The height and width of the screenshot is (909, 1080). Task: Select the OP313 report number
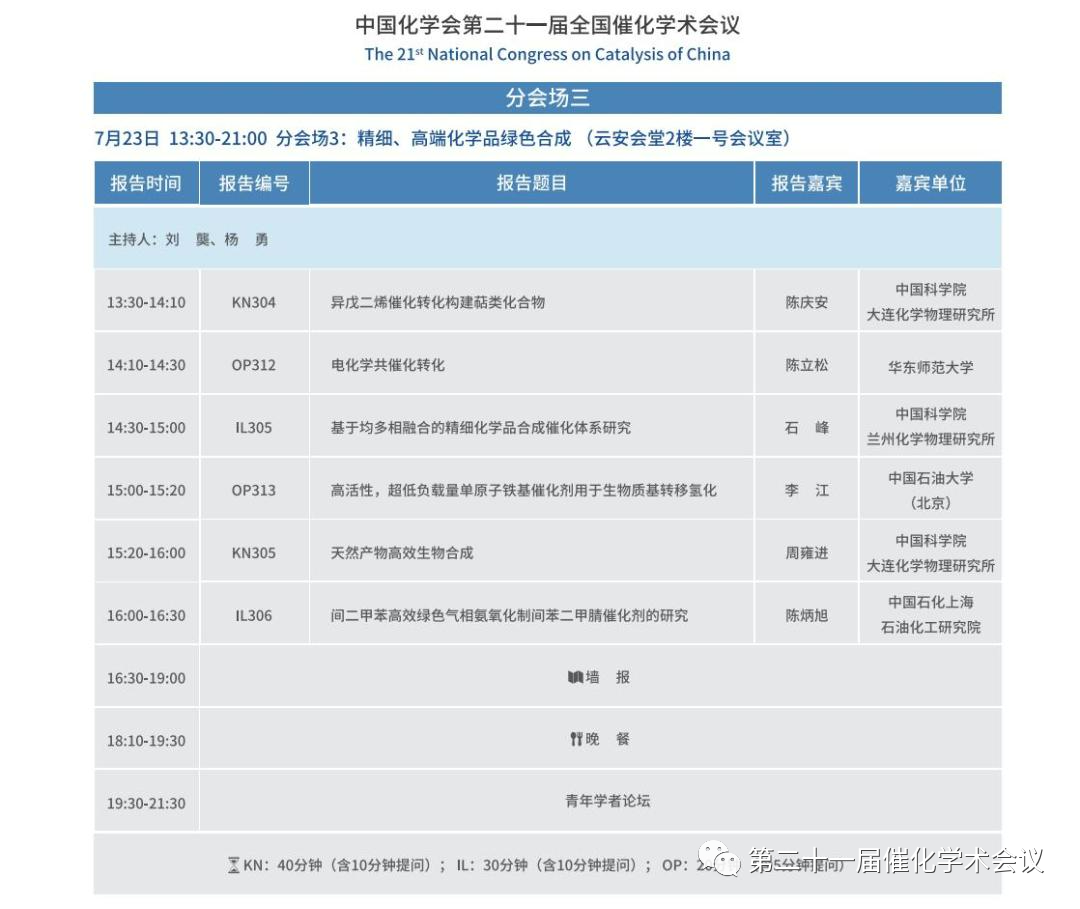(253, 490)
